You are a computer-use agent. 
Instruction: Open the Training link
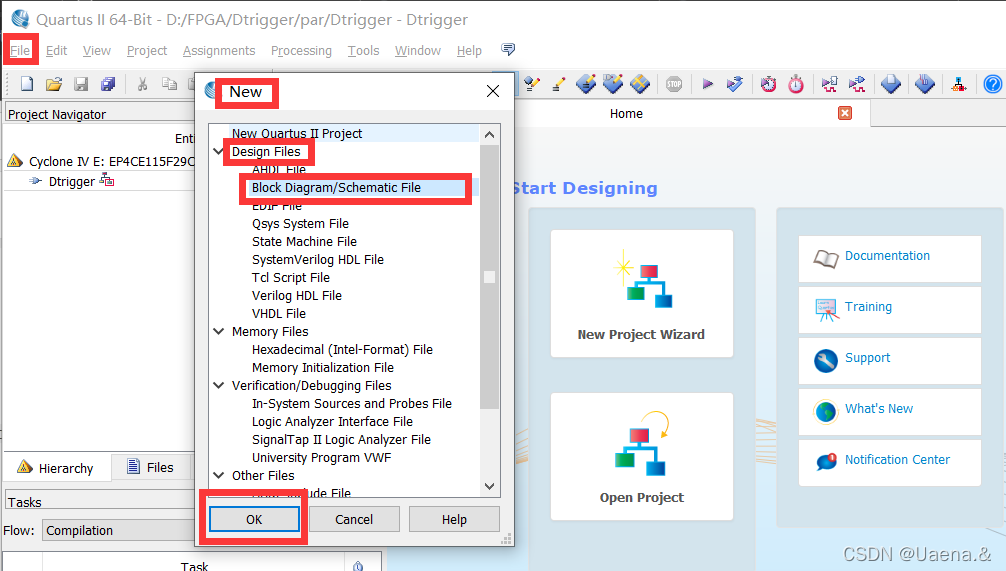point(868,307)
